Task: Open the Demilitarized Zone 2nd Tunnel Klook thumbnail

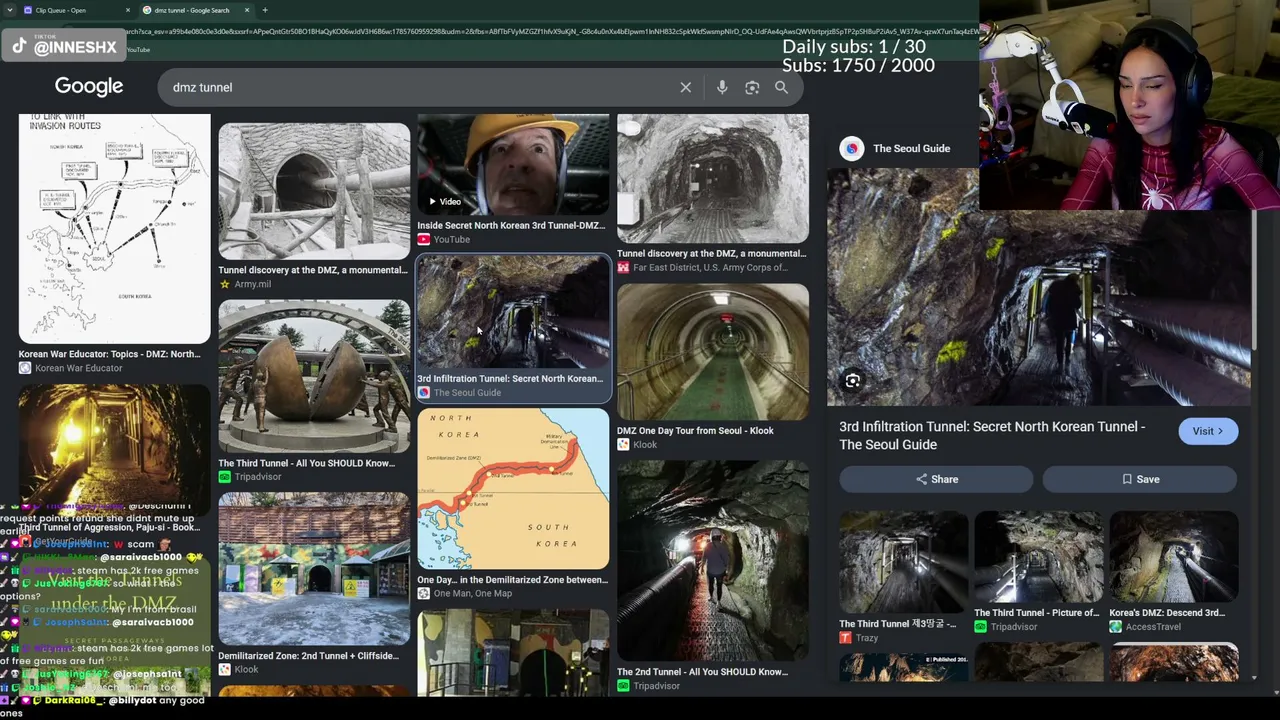Action: click(314, 569)
